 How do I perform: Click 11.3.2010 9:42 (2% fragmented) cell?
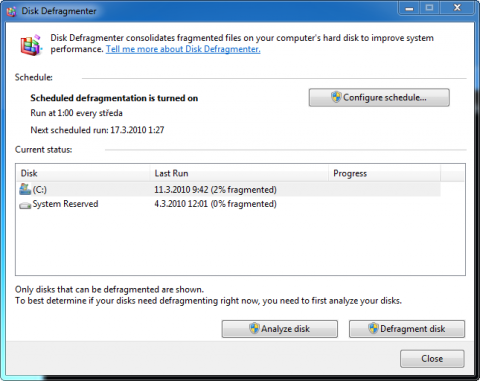pos(215,190)
